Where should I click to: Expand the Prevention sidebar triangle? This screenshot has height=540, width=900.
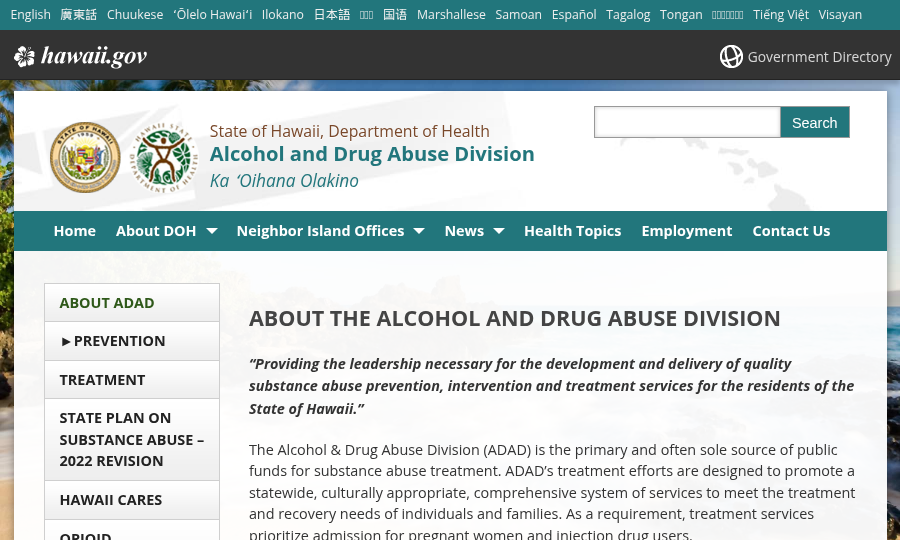(65, 341)
